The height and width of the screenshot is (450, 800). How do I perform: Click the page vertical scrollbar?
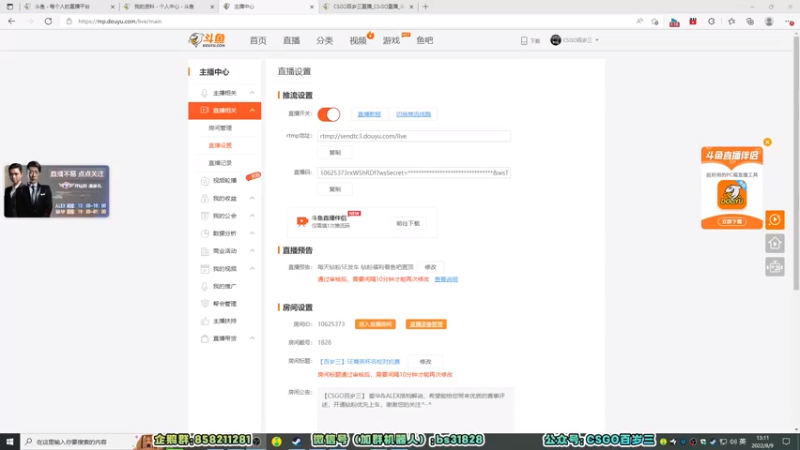click(x=796, y=162)
